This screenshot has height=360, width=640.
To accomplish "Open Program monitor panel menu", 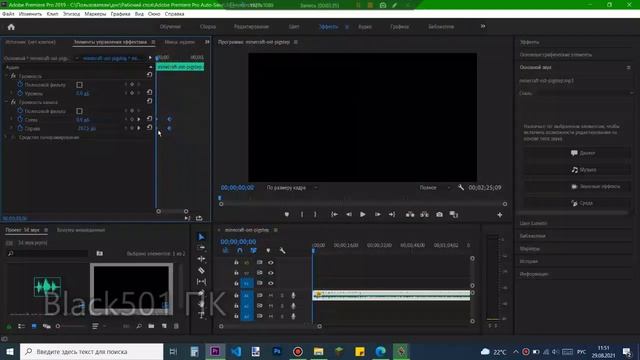I will click(x=296, y=42).
